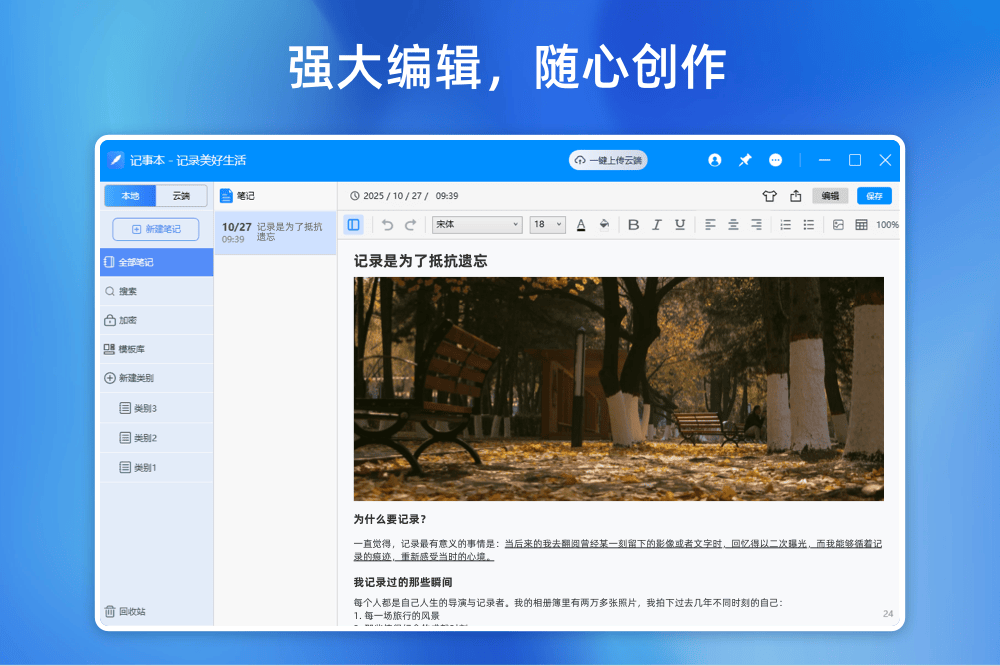Image resolution: width=1000 pixels, height=666 pixels.
Task: Select the 10/27 note in list
Action: coord(275,232)
